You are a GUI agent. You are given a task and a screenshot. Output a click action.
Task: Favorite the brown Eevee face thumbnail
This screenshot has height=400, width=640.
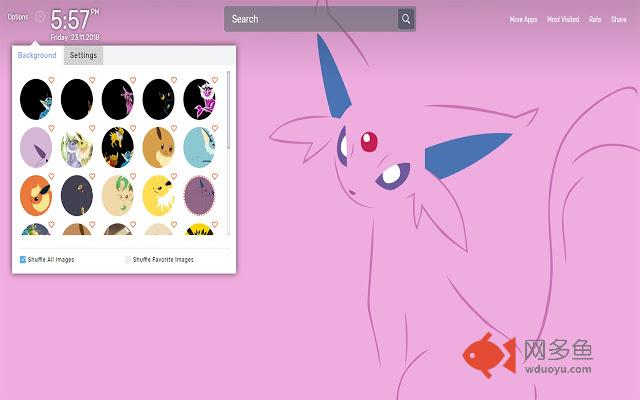pos(174,128)
